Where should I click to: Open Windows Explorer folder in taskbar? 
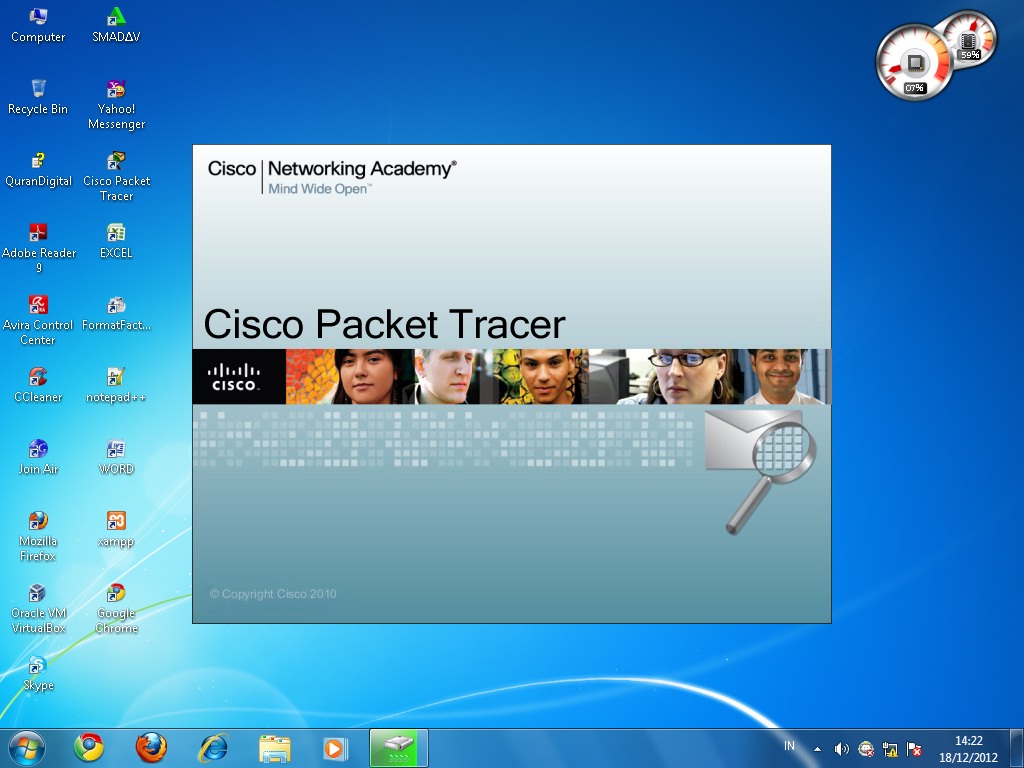pos(275,748)
